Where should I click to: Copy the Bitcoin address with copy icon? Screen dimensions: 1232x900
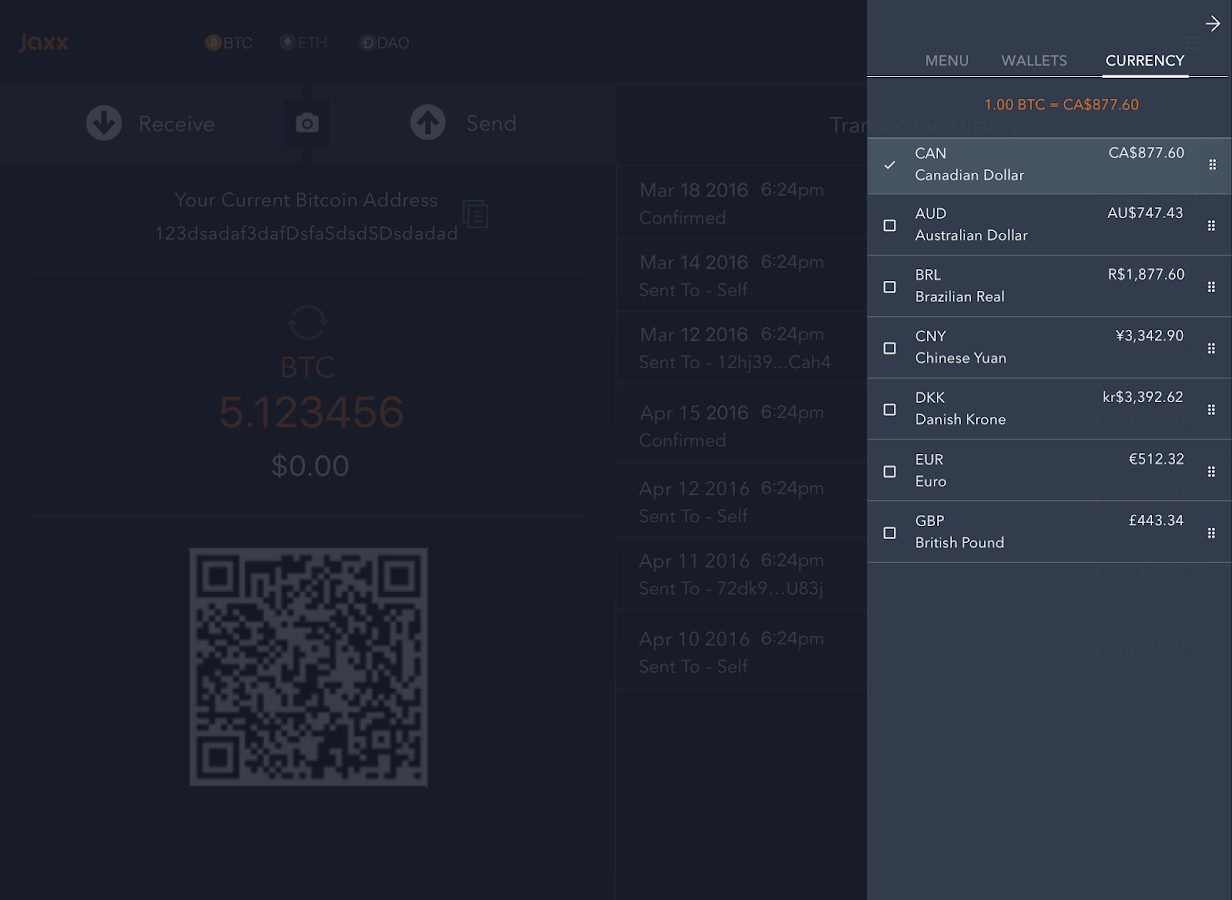475,214
